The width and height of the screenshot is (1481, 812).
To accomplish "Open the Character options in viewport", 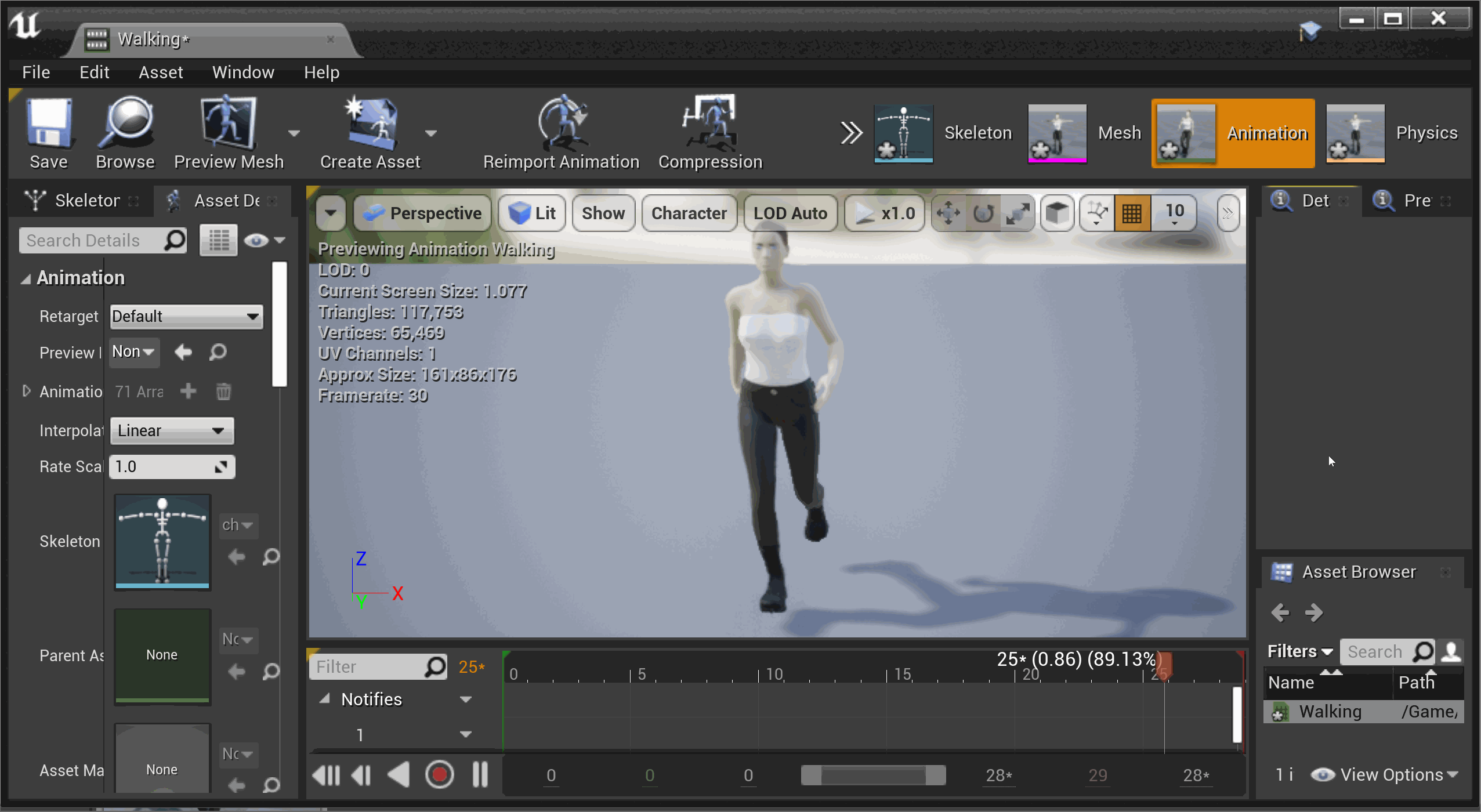I will point(689,213).
